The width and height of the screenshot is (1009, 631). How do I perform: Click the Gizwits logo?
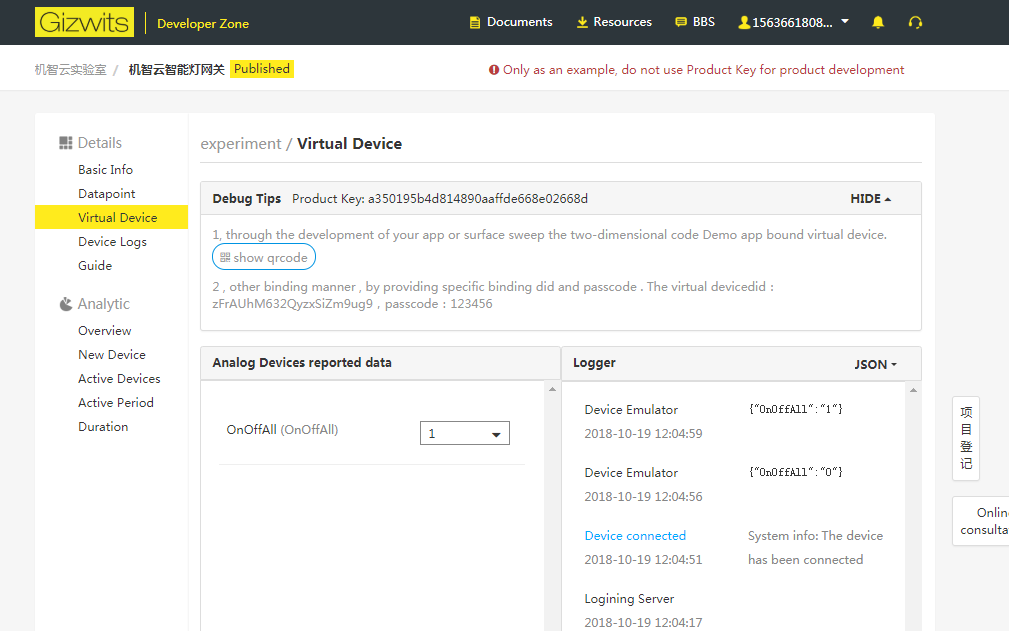coord(84,22)
